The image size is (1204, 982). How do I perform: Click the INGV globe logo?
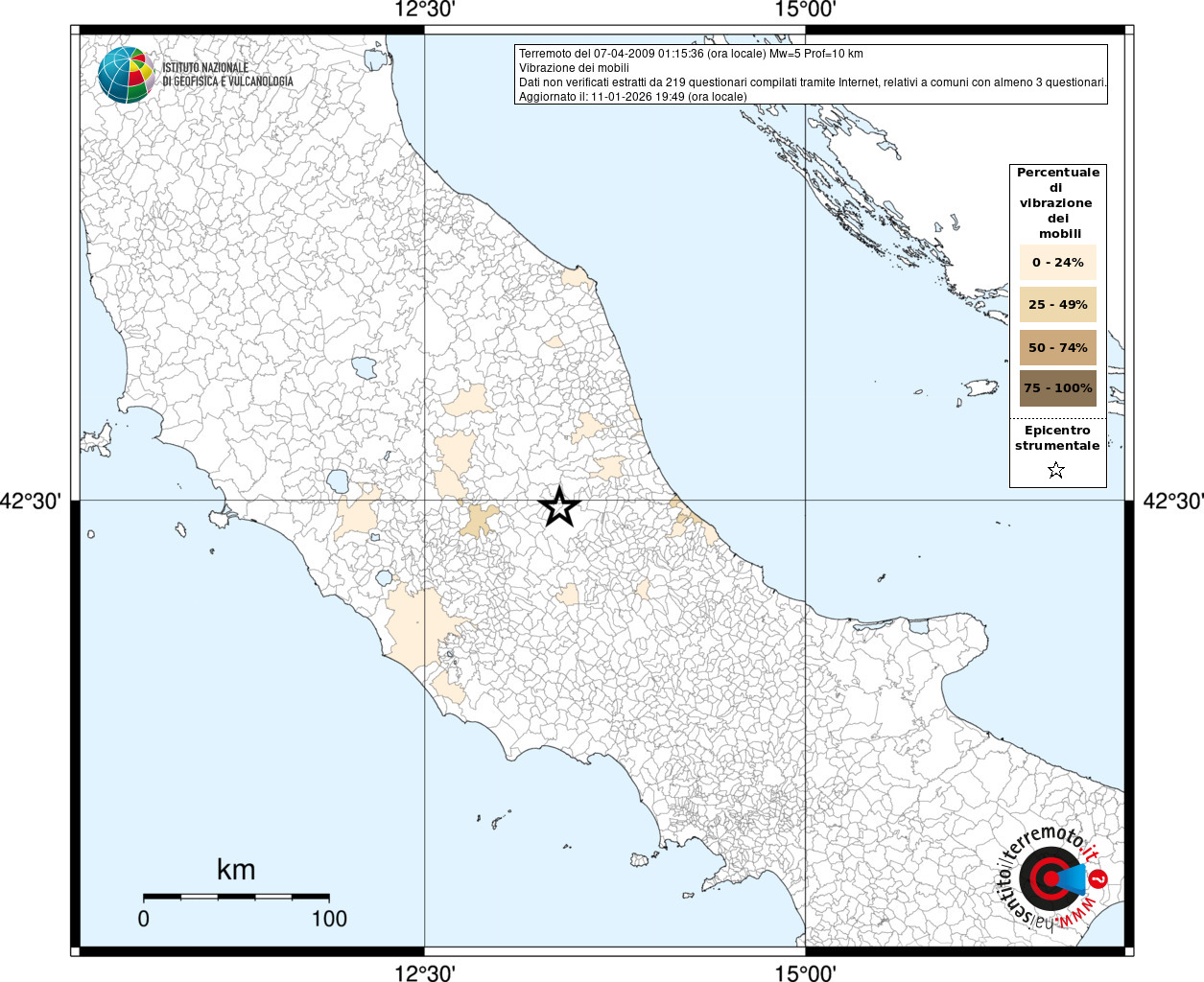click(x=126, y=75)
